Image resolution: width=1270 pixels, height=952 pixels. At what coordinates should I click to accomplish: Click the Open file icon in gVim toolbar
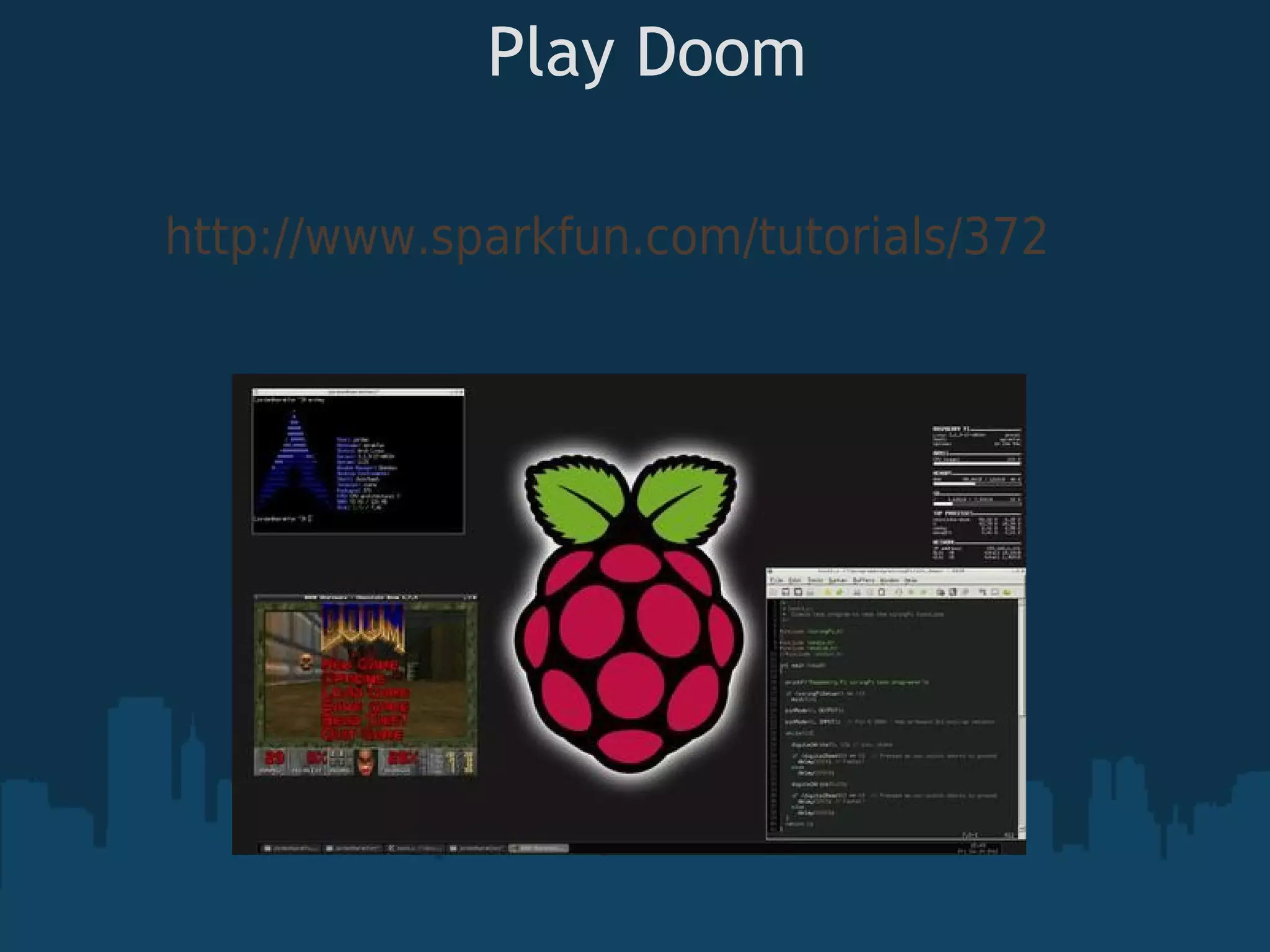click(x=773, y=592)
